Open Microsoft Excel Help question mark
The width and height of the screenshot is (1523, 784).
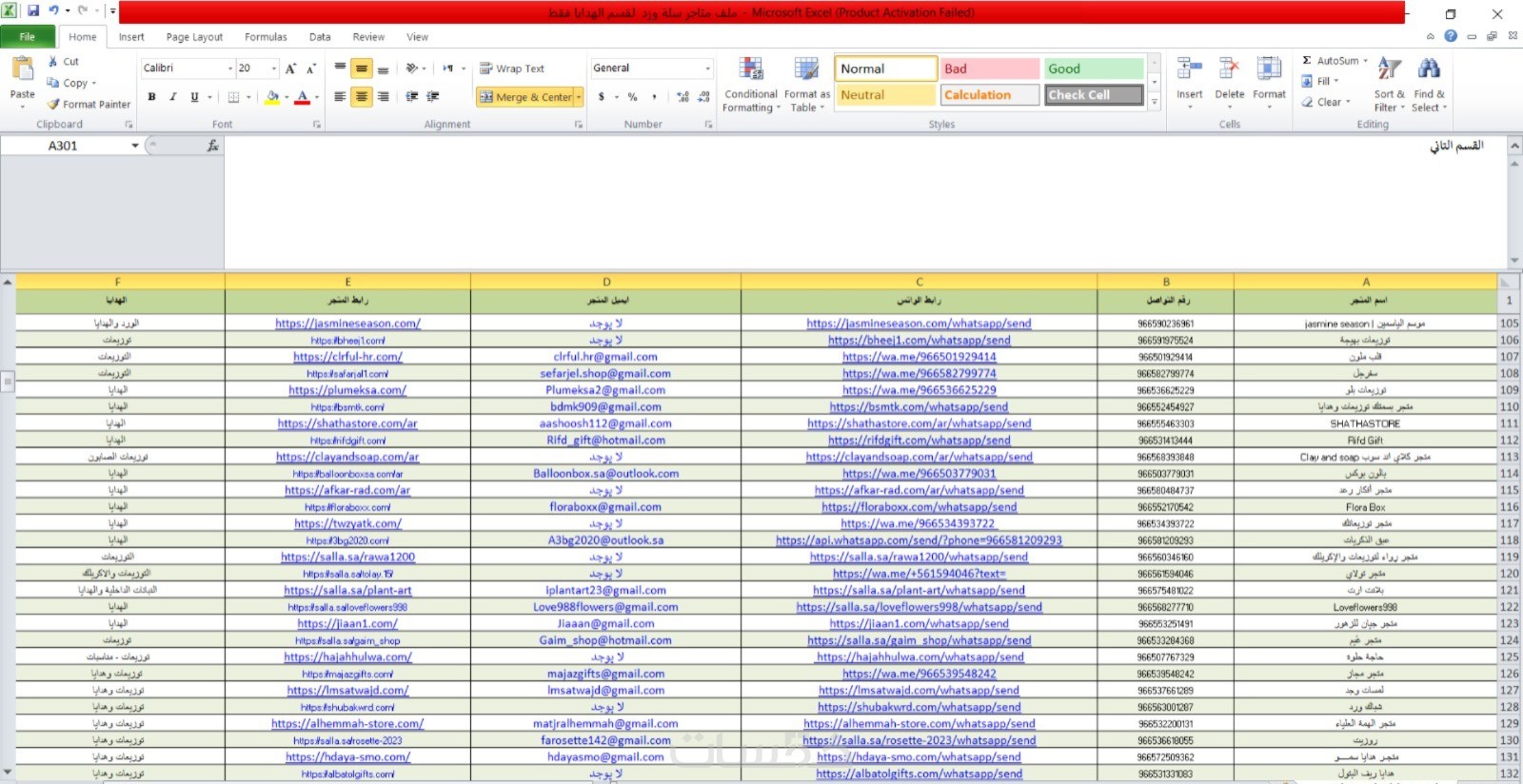point(1450,36)
